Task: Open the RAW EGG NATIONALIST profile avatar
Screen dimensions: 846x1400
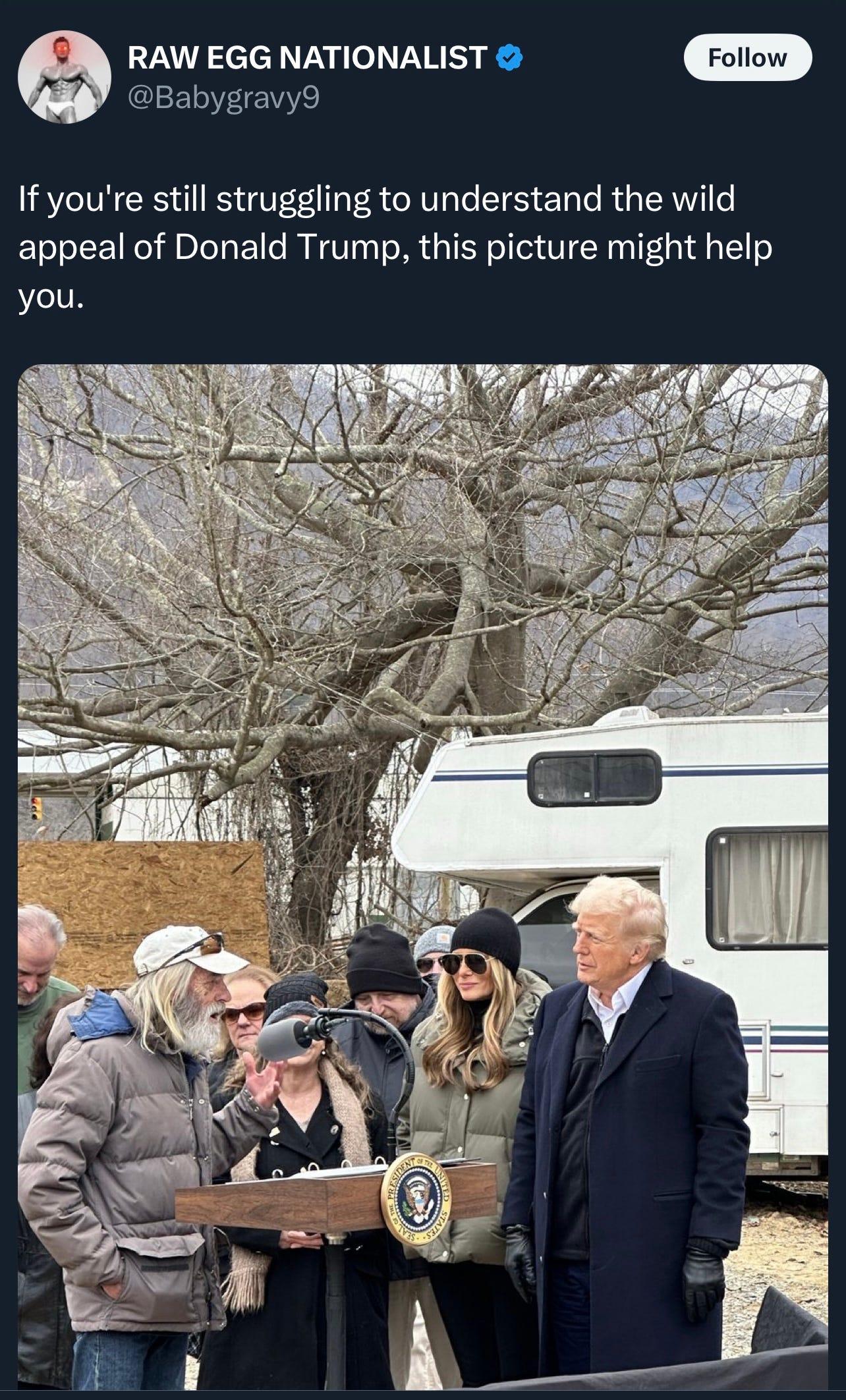Action: click(x=65, y=77)
